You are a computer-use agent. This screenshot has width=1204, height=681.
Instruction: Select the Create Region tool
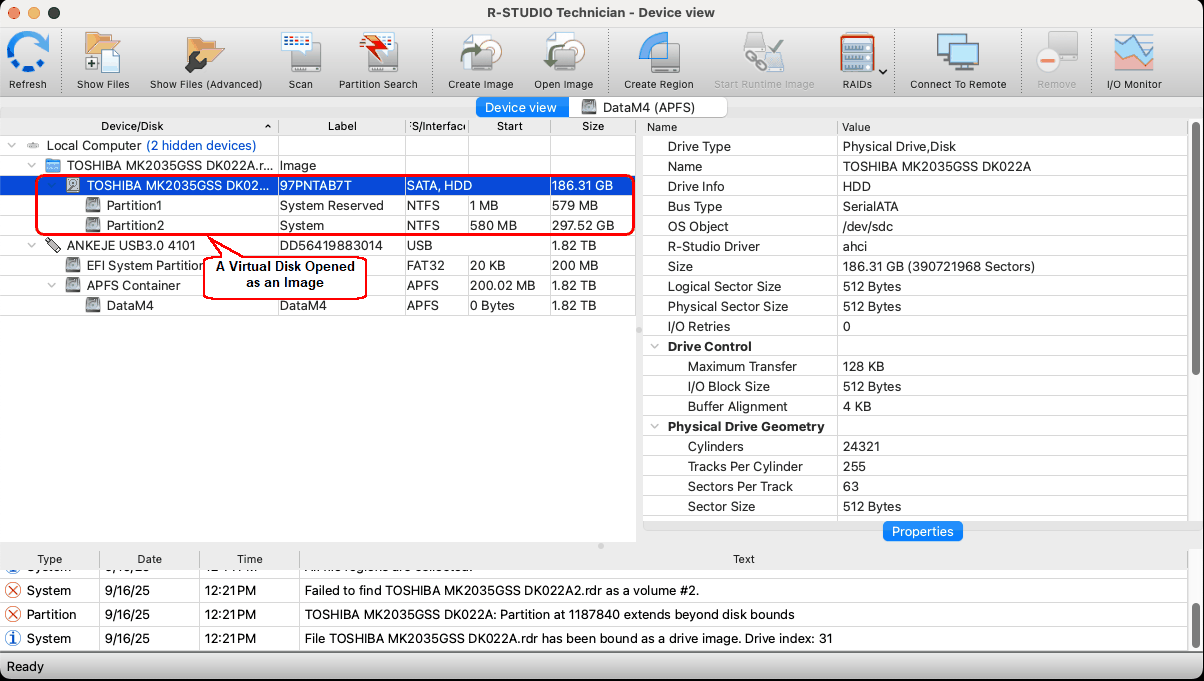658,56
